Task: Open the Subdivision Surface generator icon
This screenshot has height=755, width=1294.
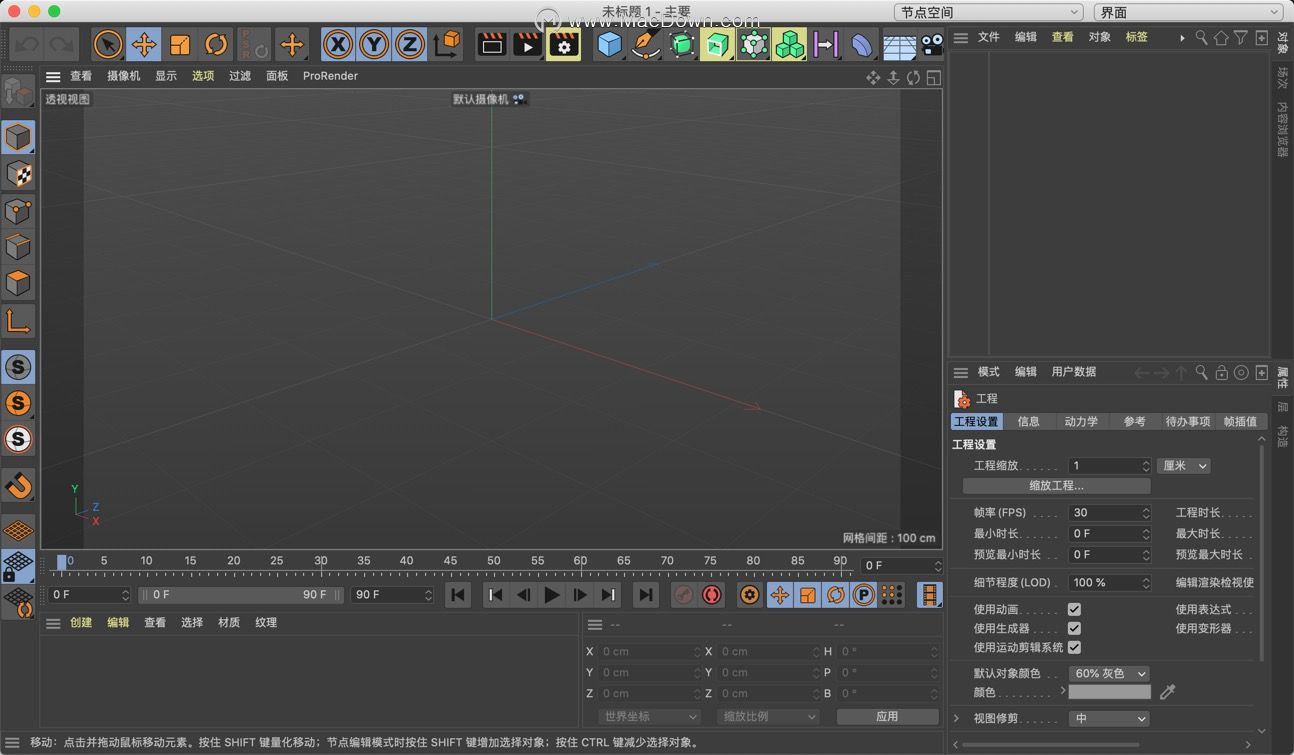Action: coord(682,44)
